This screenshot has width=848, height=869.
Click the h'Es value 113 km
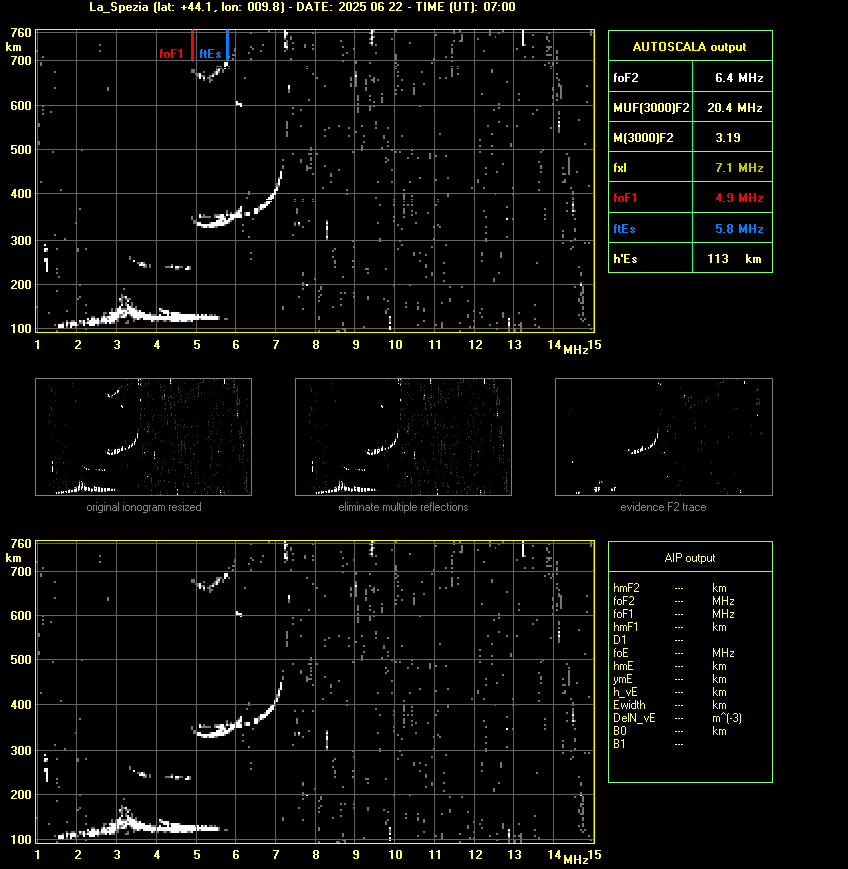pos(734,259)
